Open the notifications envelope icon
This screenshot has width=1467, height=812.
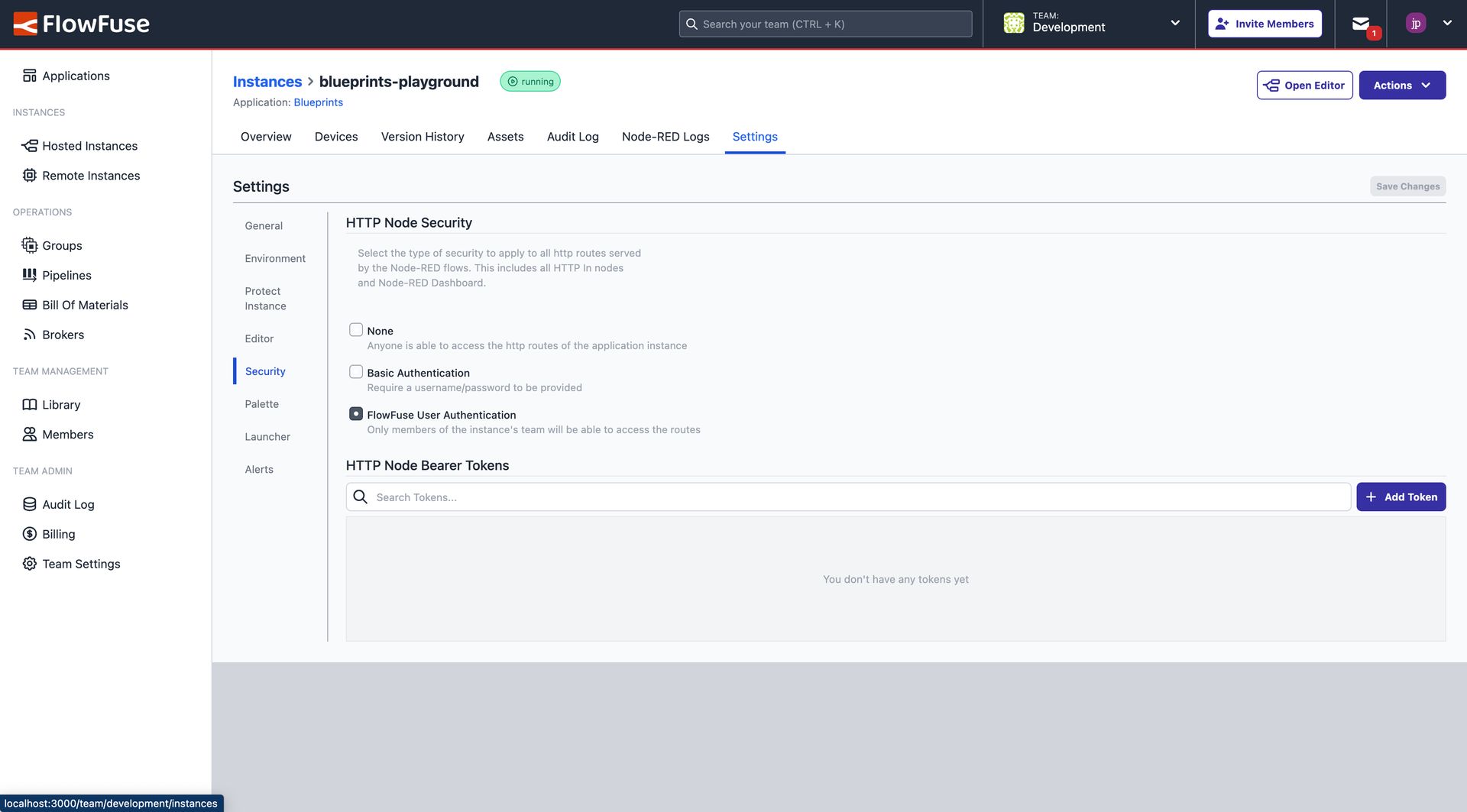[1361, 23]
